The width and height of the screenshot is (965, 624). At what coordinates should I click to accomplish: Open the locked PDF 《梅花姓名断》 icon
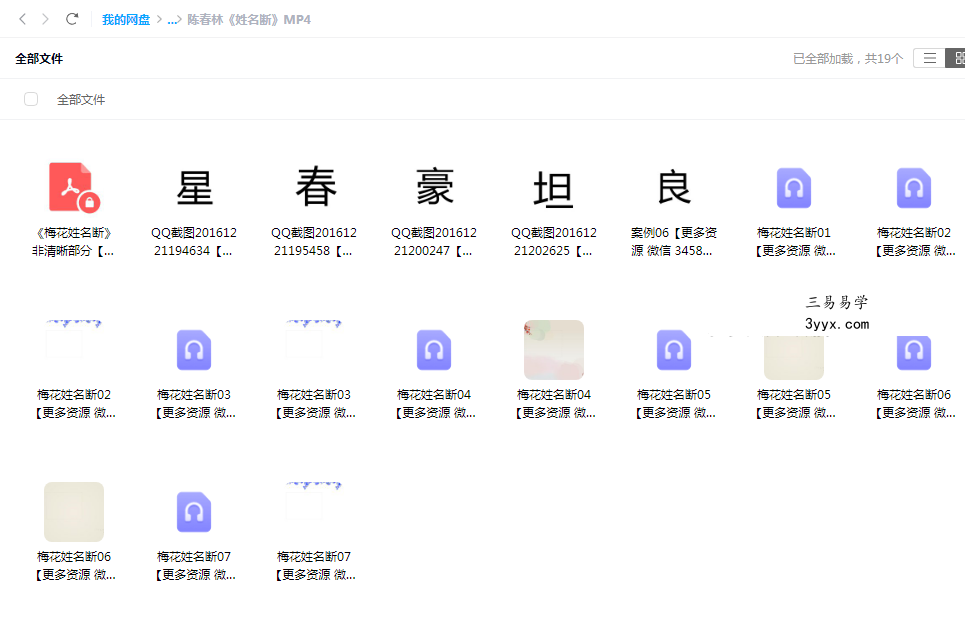74,188
